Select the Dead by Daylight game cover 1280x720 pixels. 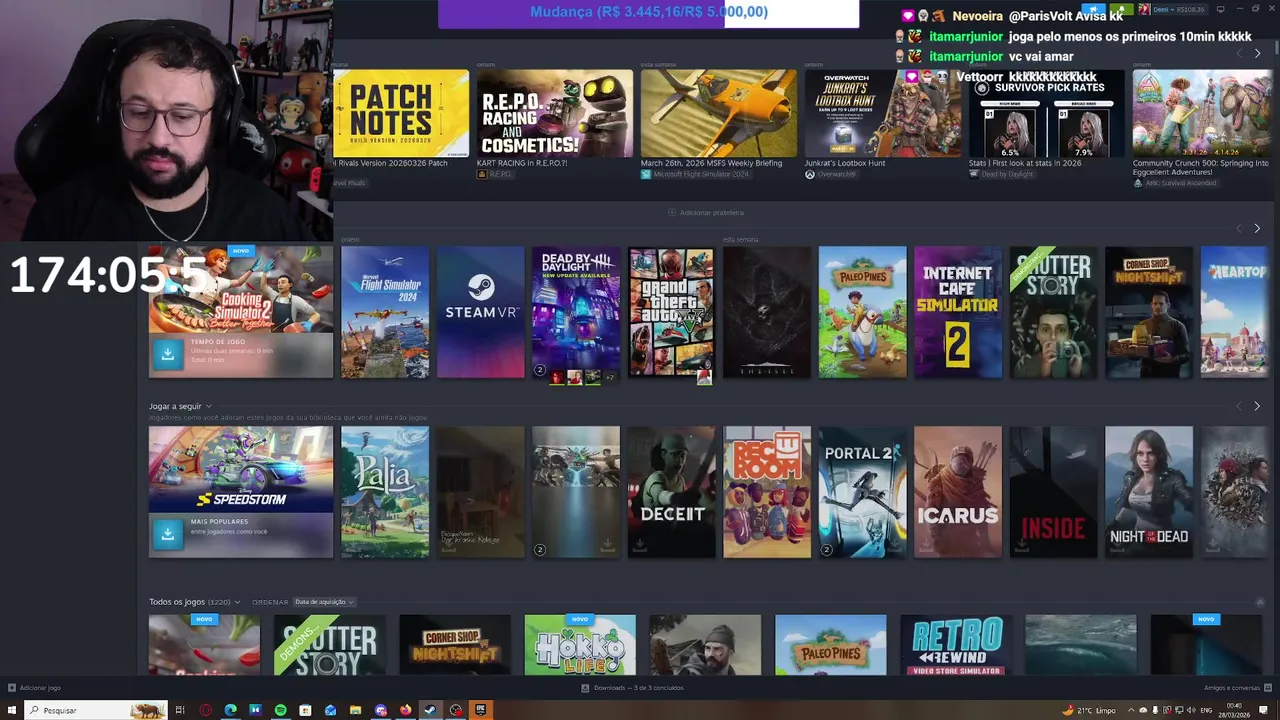(576, 312)
